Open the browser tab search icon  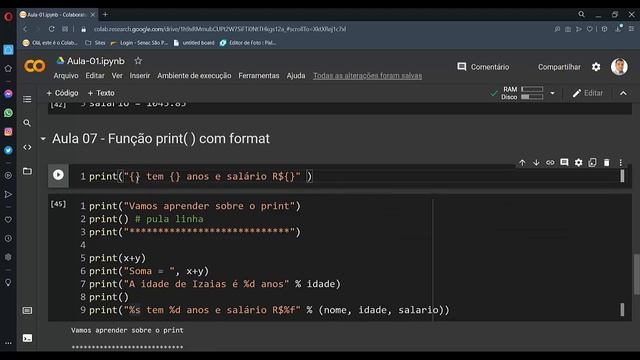click(x=582, y=14)
